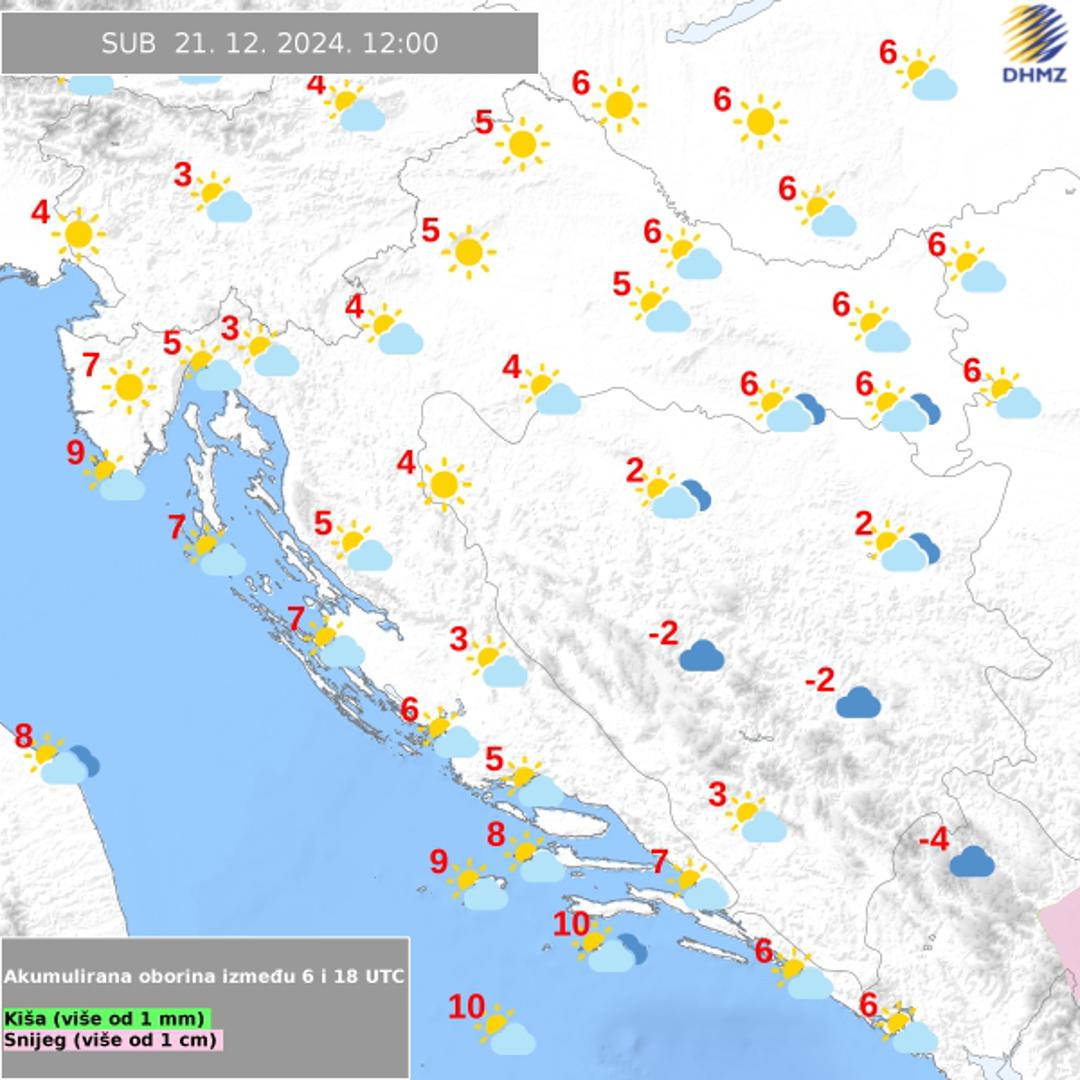Viewport: 1080px width, 1080px height.
Task: Select the dark-cloud sun icon beside 10
Action: point(612,950)
